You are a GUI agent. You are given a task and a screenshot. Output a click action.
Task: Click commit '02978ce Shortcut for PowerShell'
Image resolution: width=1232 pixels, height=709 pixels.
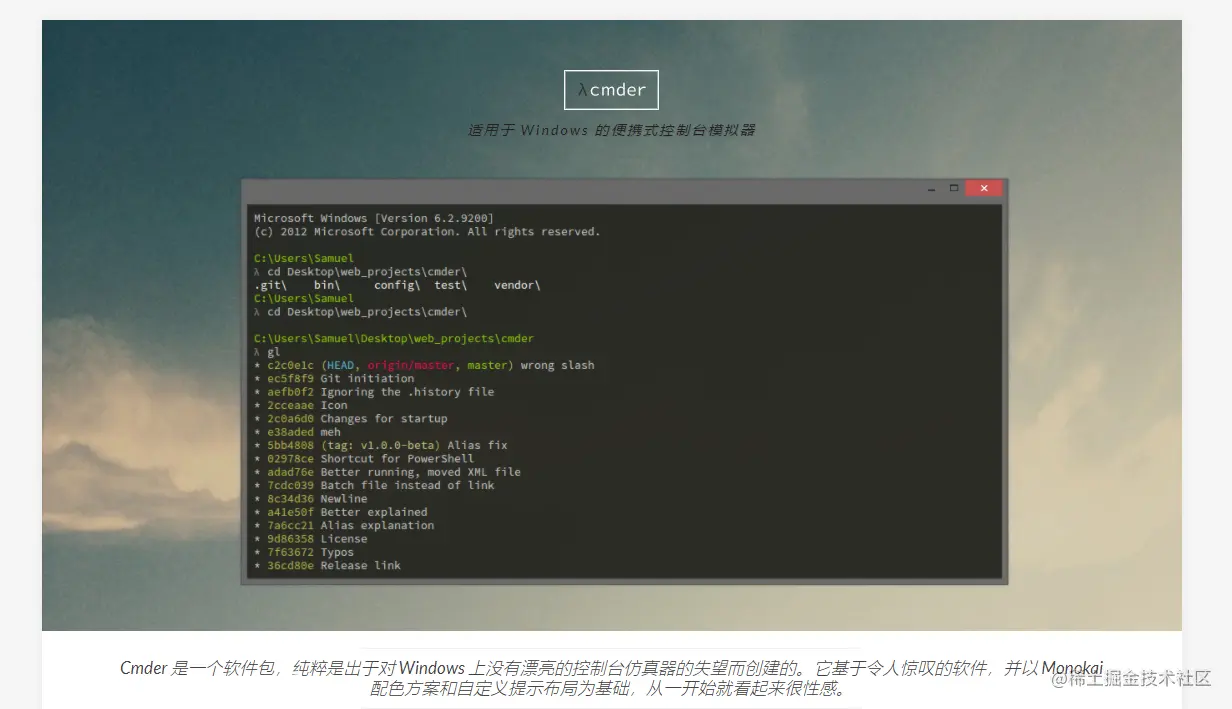pyautogui.click(x=364, y=459)
